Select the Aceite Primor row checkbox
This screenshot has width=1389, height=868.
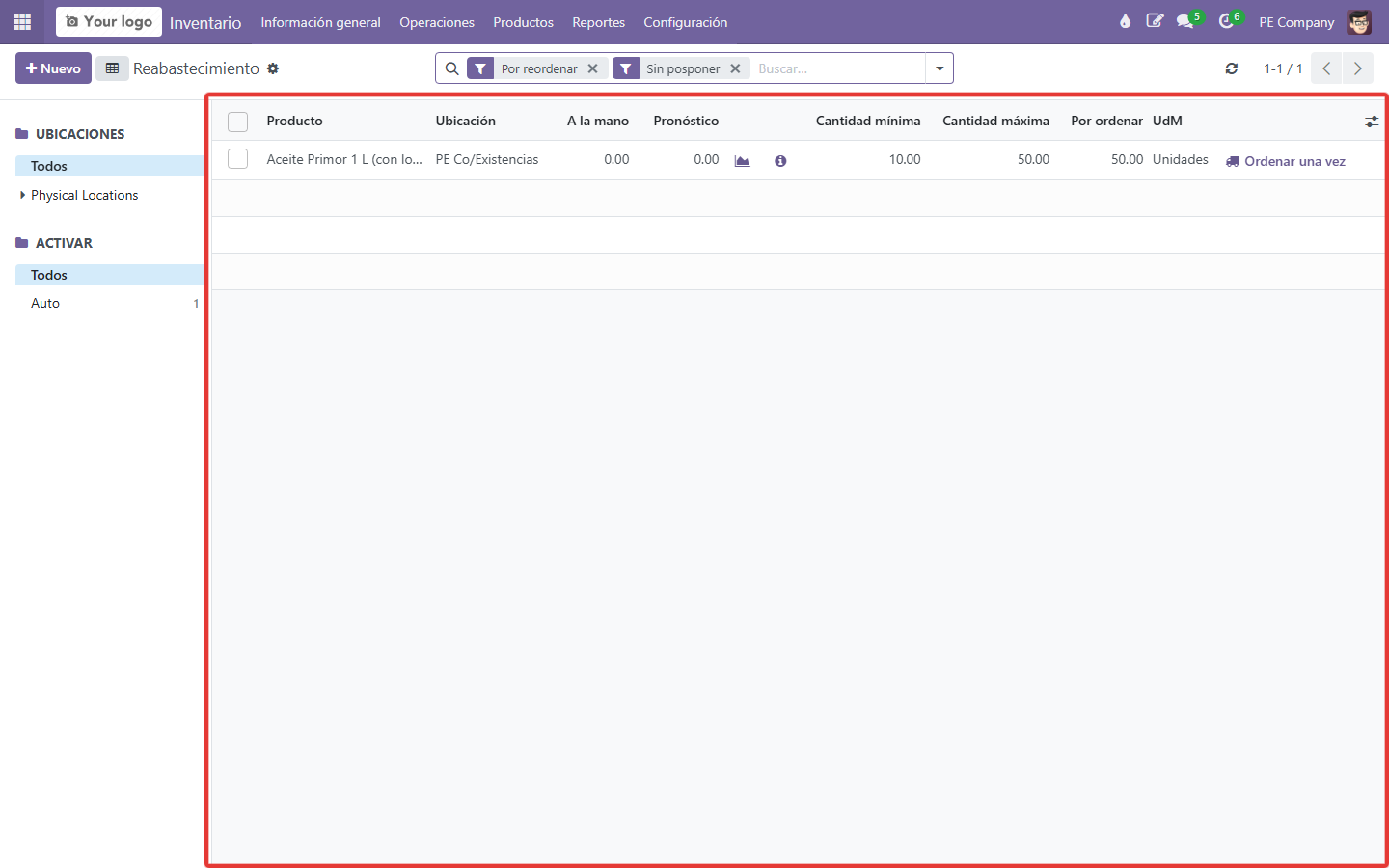pyautogui.click(x=238, y=159)
